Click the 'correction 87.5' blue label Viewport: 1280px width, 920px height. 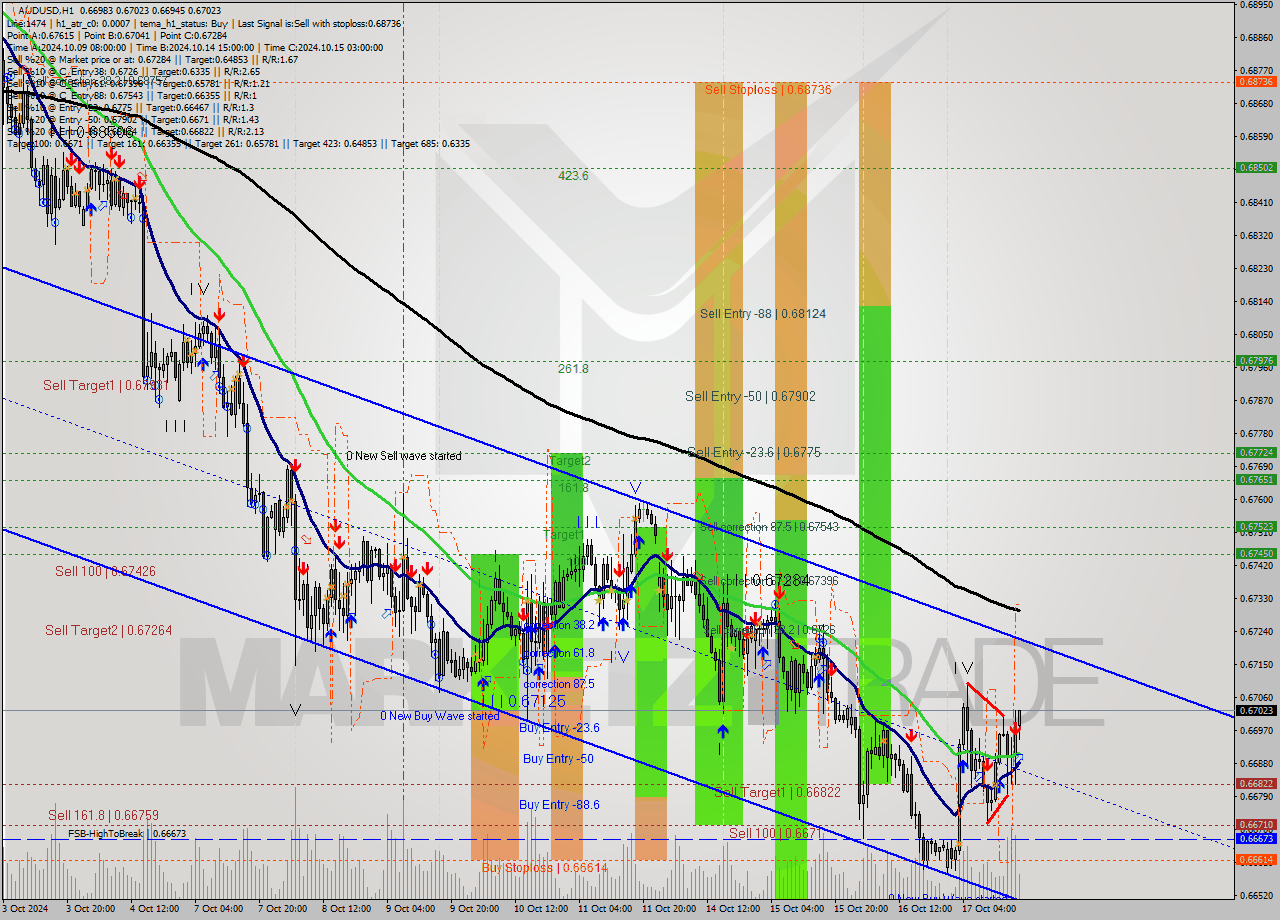(559, 685)
